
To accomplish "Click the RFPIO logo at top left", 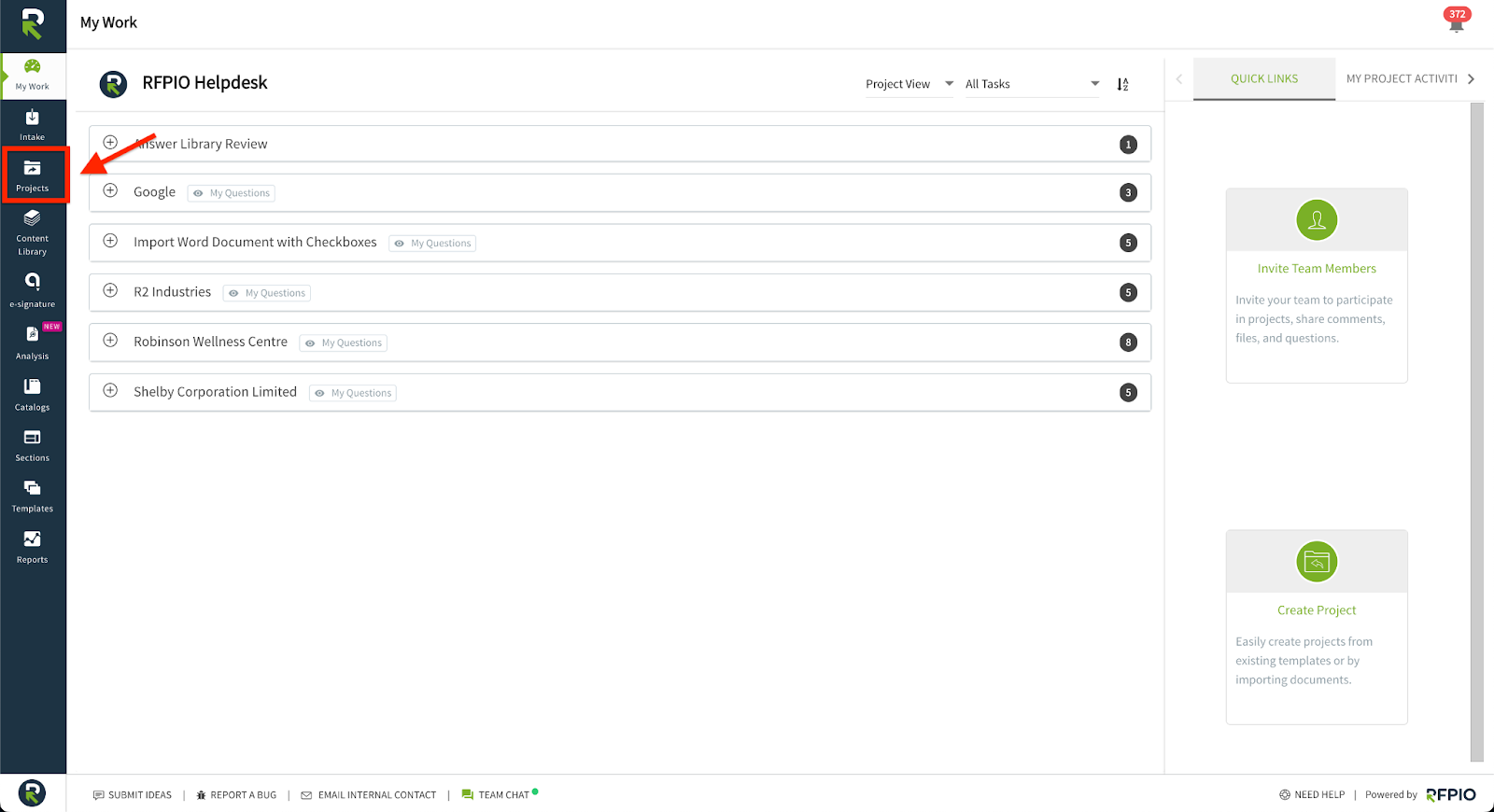I will (33, 23).
